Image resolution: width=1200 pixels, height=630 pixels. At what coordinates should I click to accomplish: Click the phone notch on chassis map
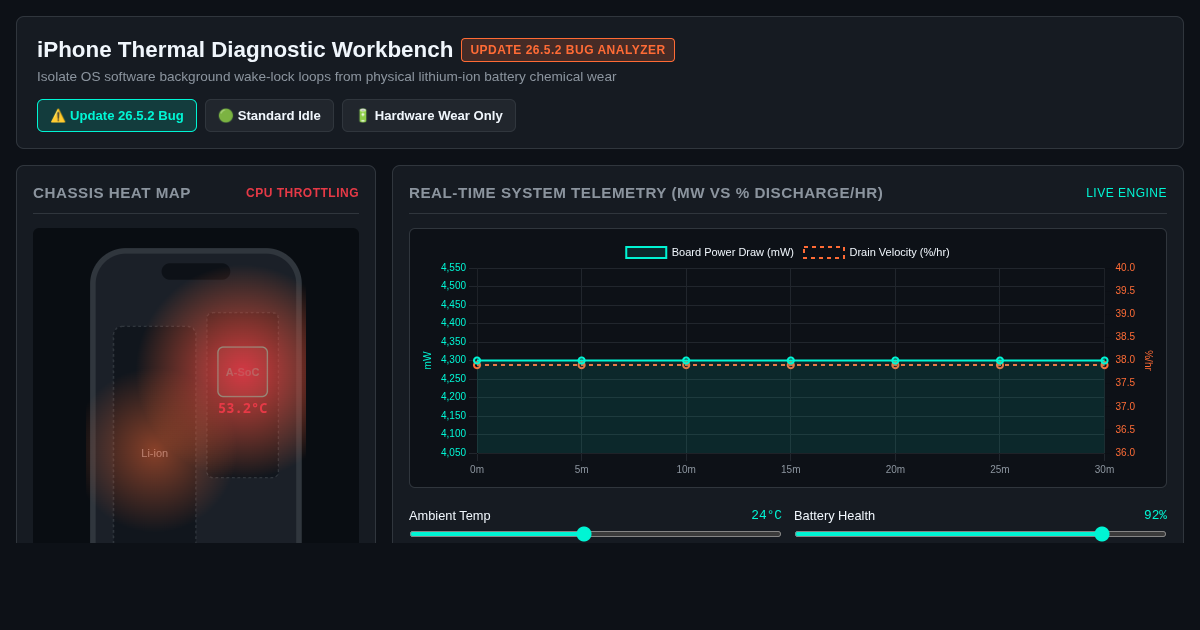coord(196,271)
